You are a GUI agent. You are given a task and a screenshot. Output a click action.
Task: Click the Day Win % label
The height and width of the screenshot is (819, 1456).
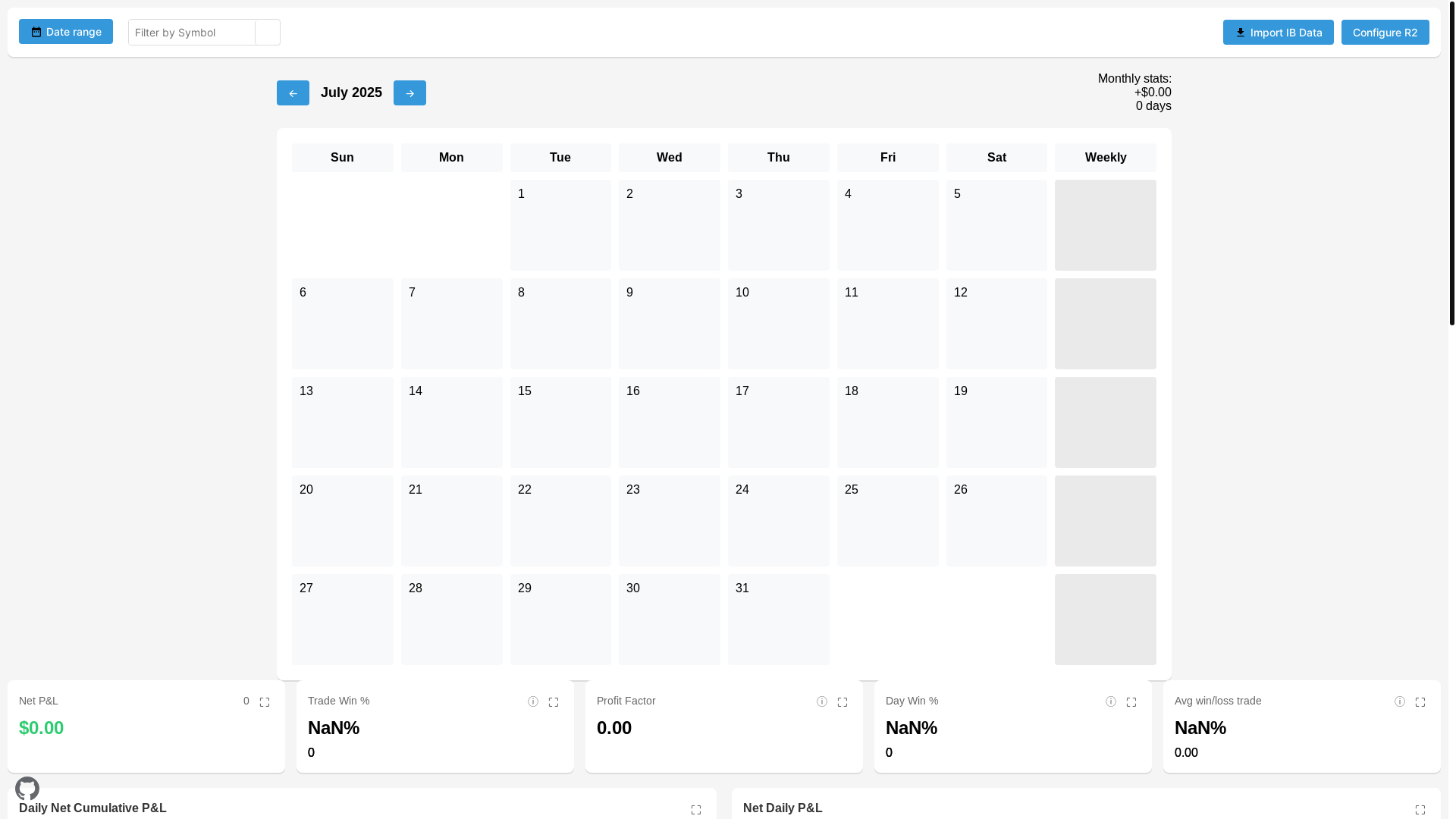(912, 701)
